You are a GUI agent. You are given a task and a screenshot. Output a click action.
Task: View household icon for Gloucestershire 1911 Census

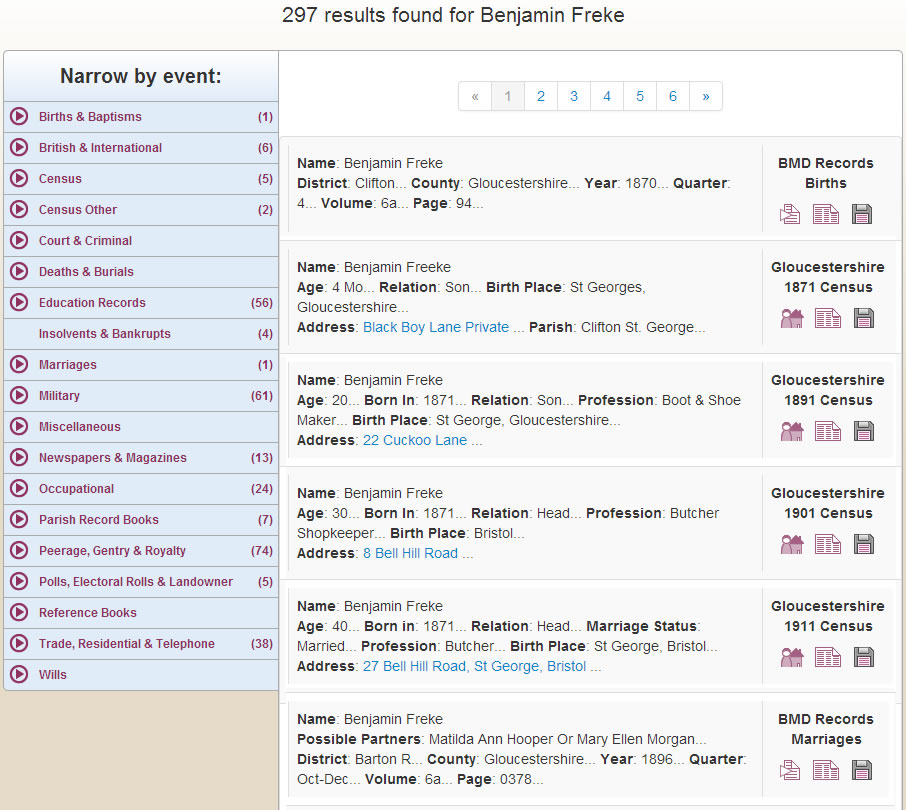[x=792, y=657]
